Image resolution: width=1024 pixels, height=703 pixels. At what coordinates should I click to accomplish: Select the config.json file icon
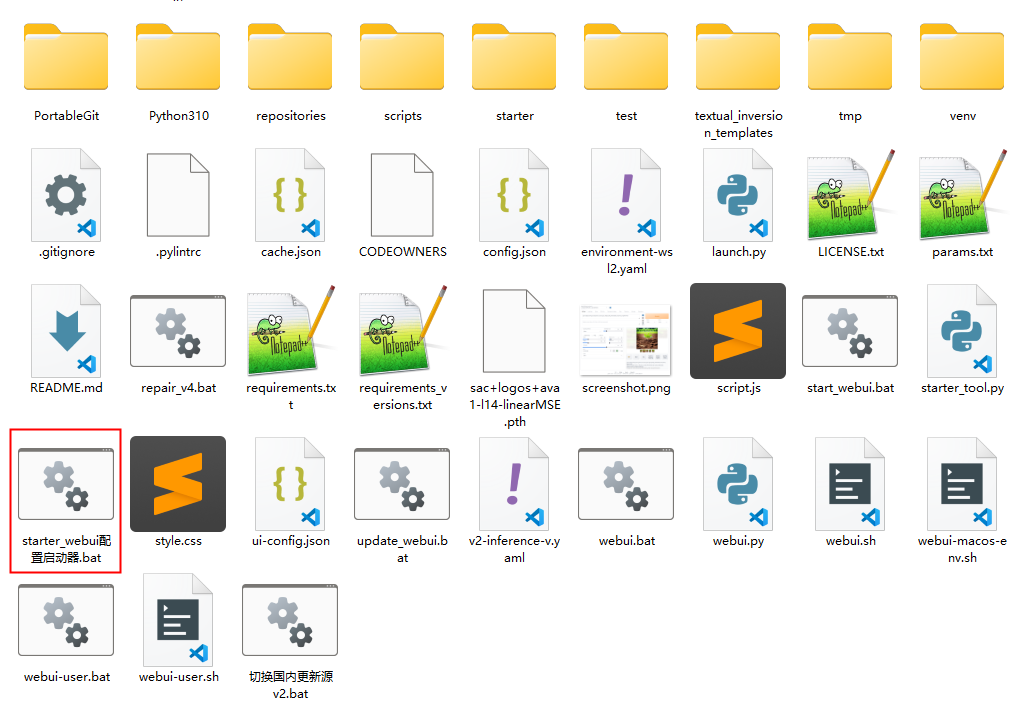point(514,194)
